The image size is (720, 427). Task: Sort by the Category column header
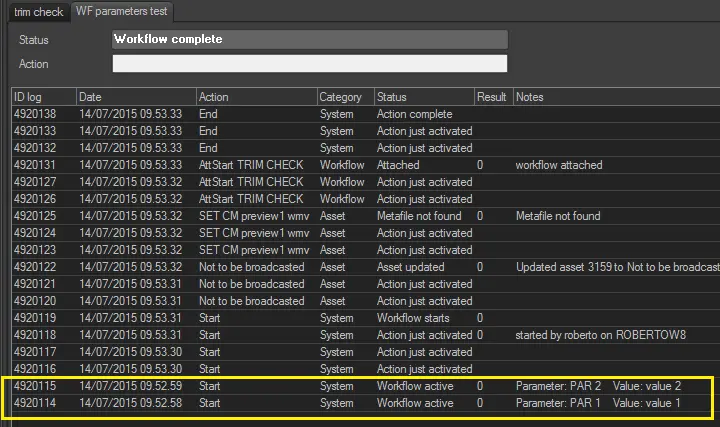pyautogui.click(x=344, y=97)
